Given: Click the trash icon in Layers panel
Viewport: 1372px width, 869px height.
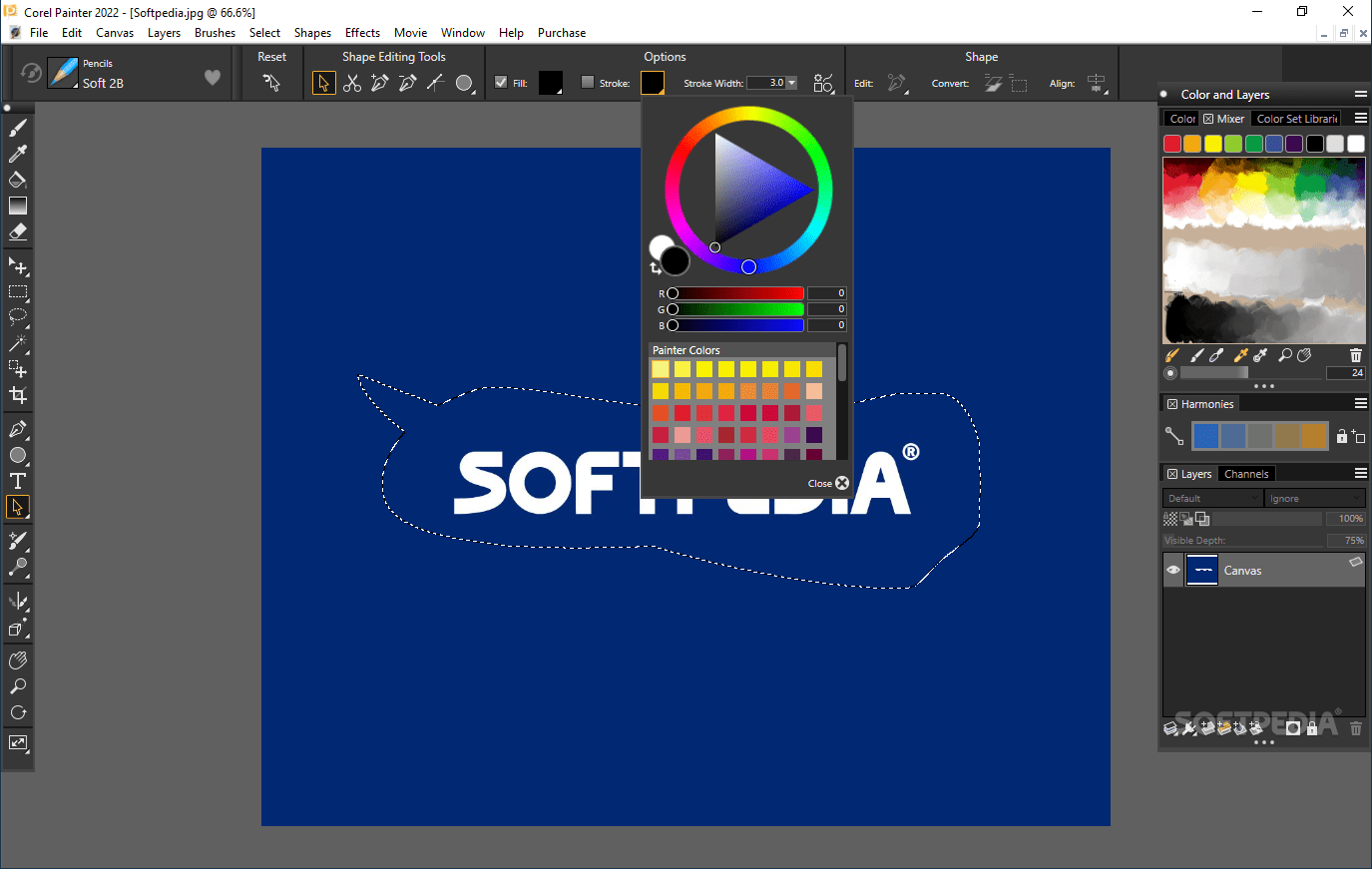Looking at the screenshot, I should click(x=1355, y=728).
